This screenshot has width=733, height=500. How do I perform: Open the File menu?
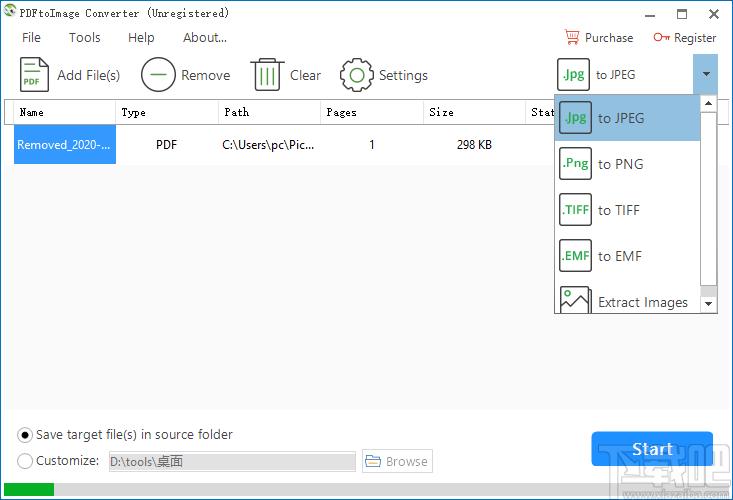coord(31,37)
